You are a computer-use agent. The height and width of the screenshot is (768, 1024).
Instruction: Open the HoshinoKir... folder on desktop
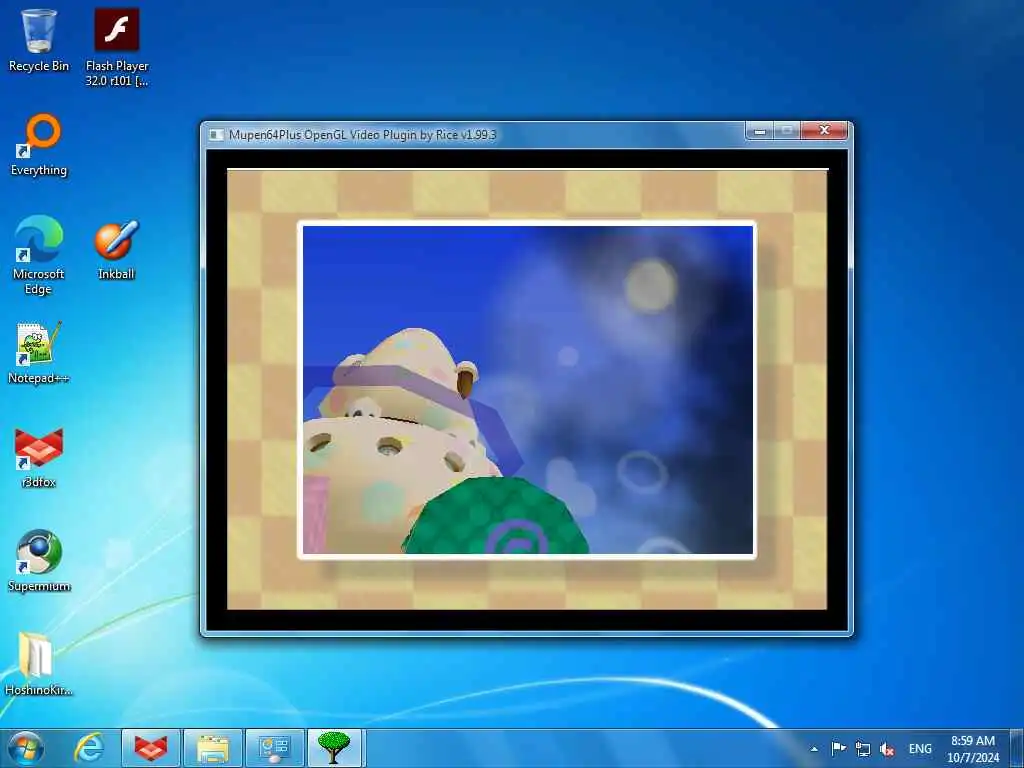(39, 663)
